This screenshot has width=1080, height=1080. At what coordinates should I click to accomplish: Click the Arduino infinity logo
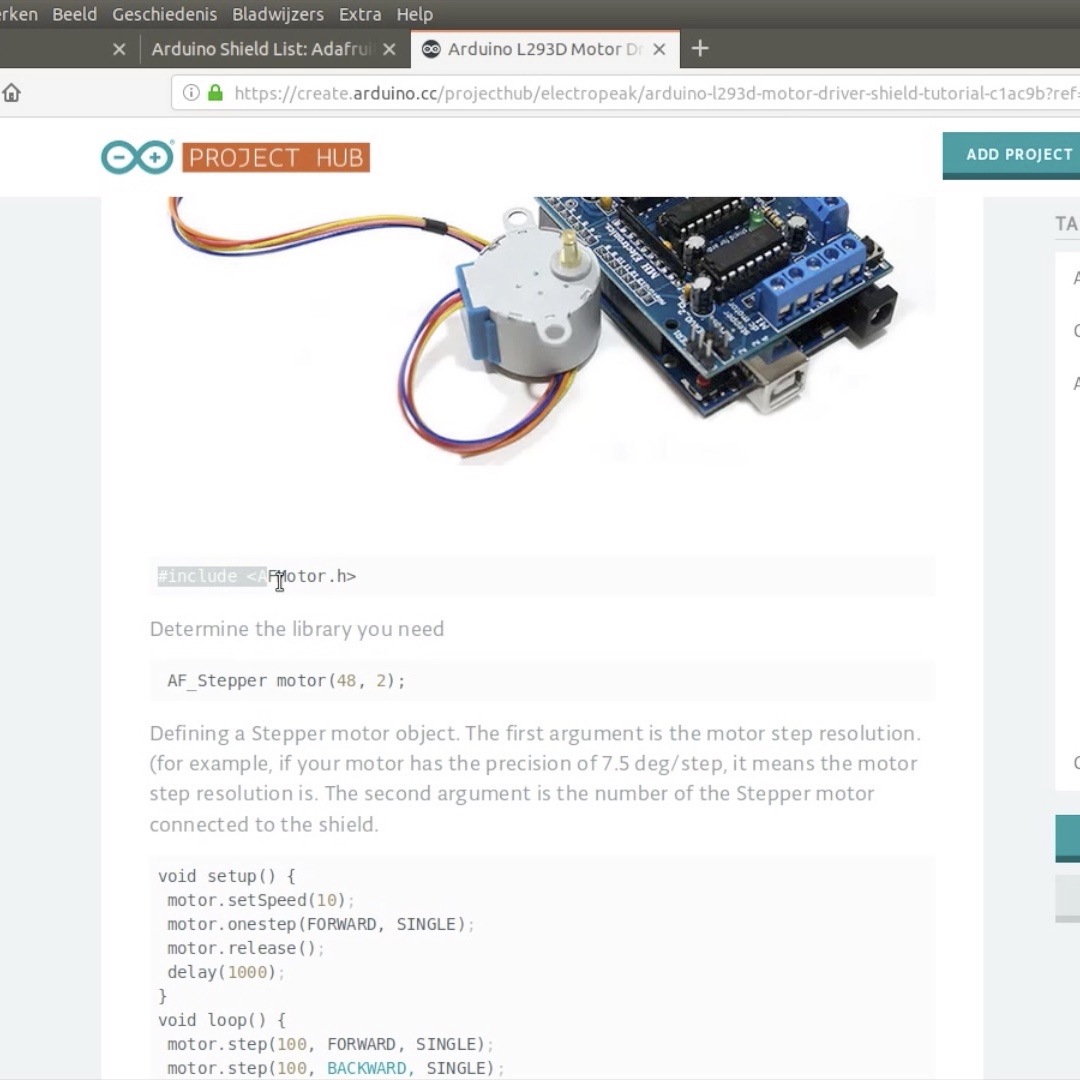(138, 157)
